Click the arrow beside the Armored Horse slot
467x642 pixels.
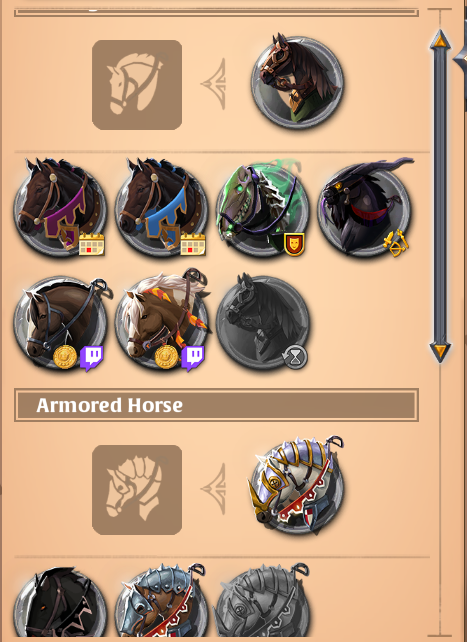[x=214, y=489]
